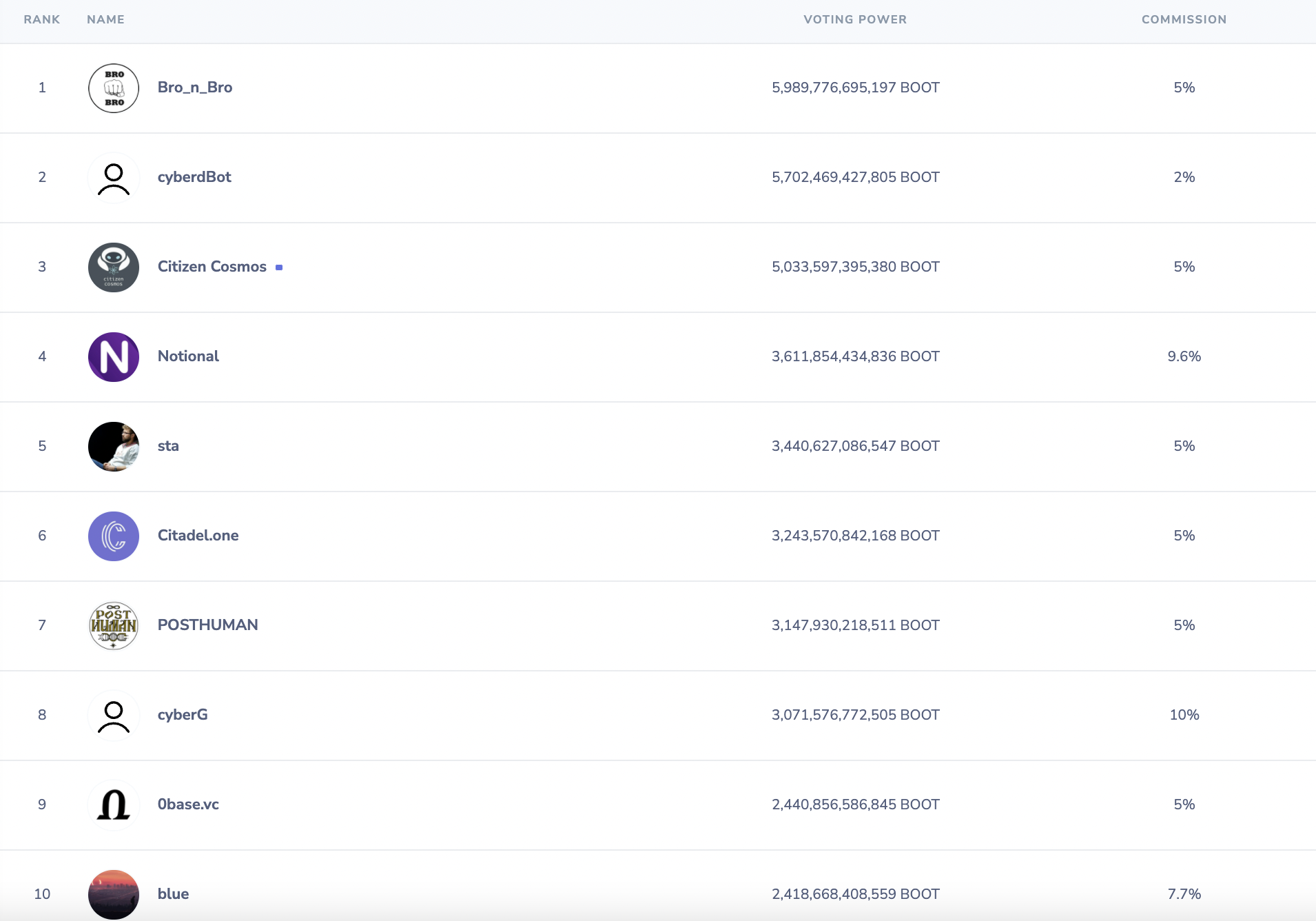Click the Citadel.one C logo avatar
The height and width of the screenshot is (921, 1316).
(114, 536)
